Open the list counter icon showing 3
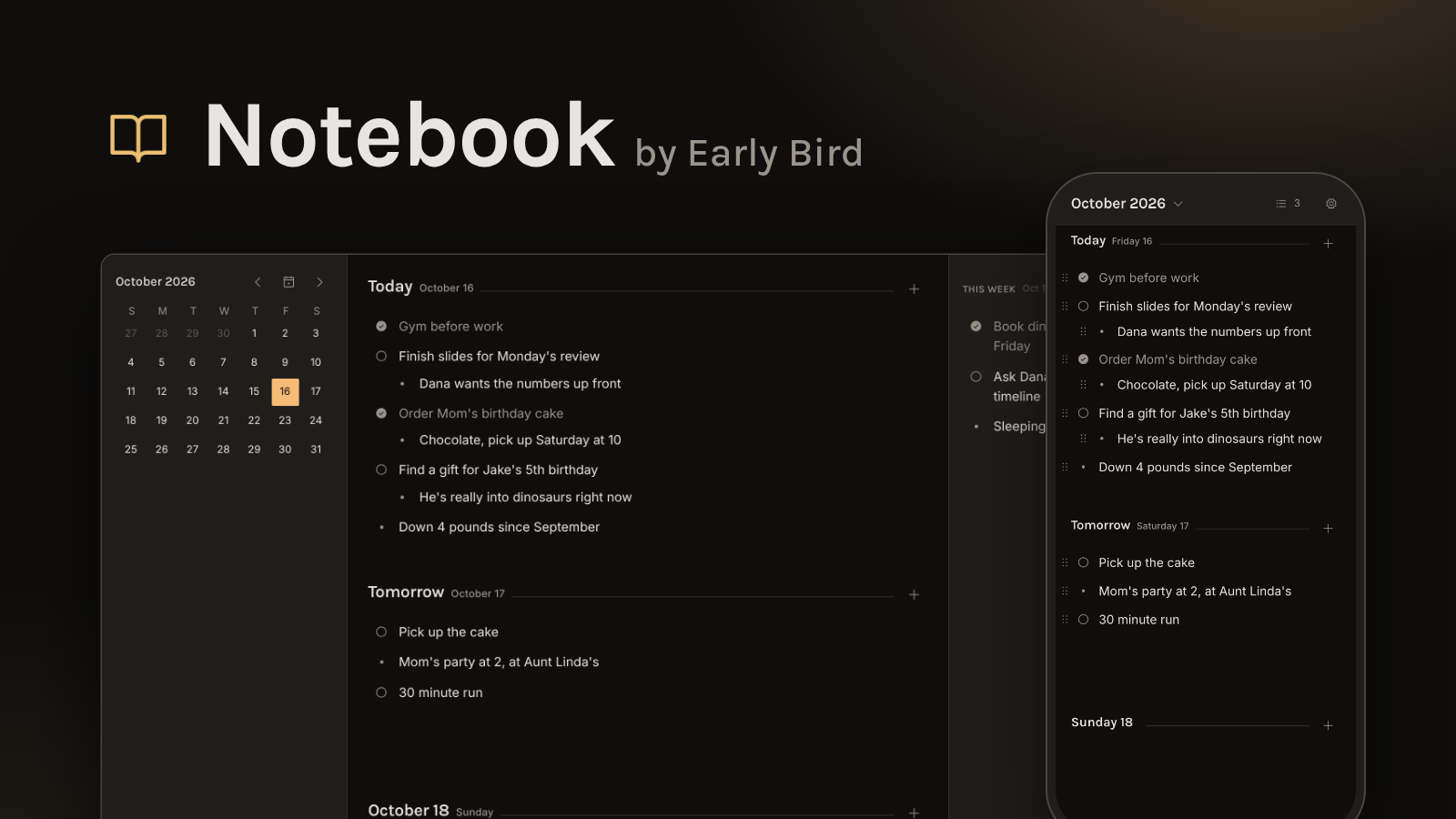 [x=1288, y=204]
